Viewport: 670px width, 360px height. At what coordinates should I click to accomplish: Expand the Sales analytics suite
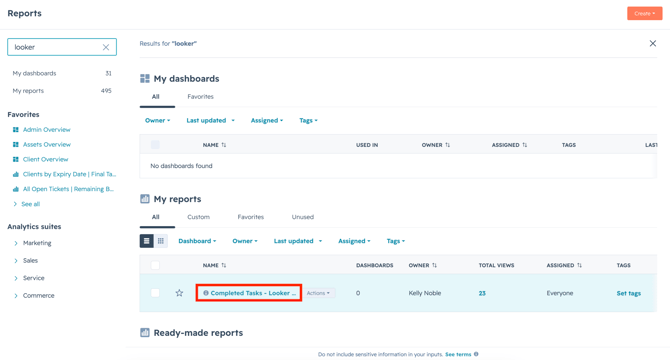[16, 260]
